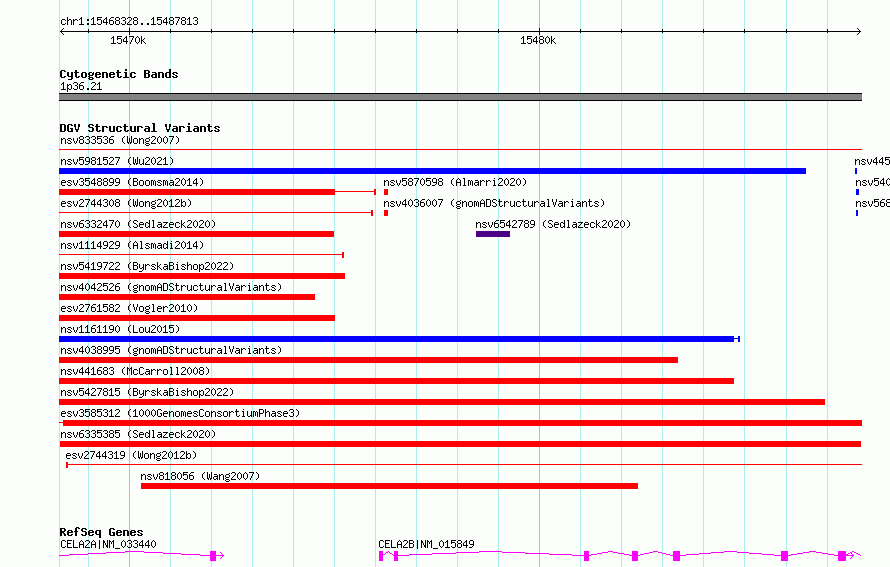Viewport: 890px width, 567px height.
Task: Click the 15480k ruler tick label
Action: (x=538, y=40)
